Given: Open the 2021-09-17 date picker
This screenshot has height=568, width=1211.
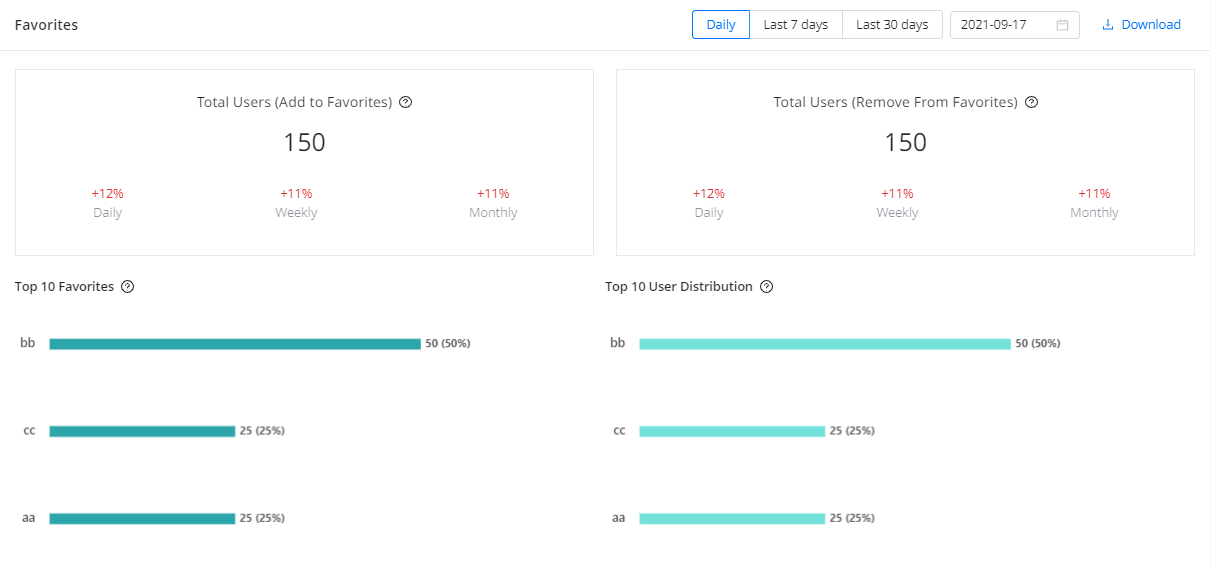Looking at the screenshot, I should 1000,25.
